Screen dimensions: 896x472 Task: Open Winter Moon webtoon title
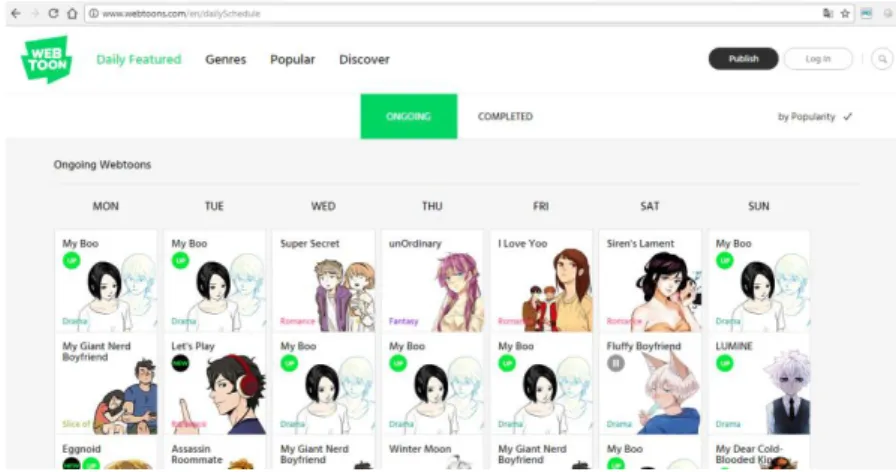pyautogui.click(x=420, y=449)
